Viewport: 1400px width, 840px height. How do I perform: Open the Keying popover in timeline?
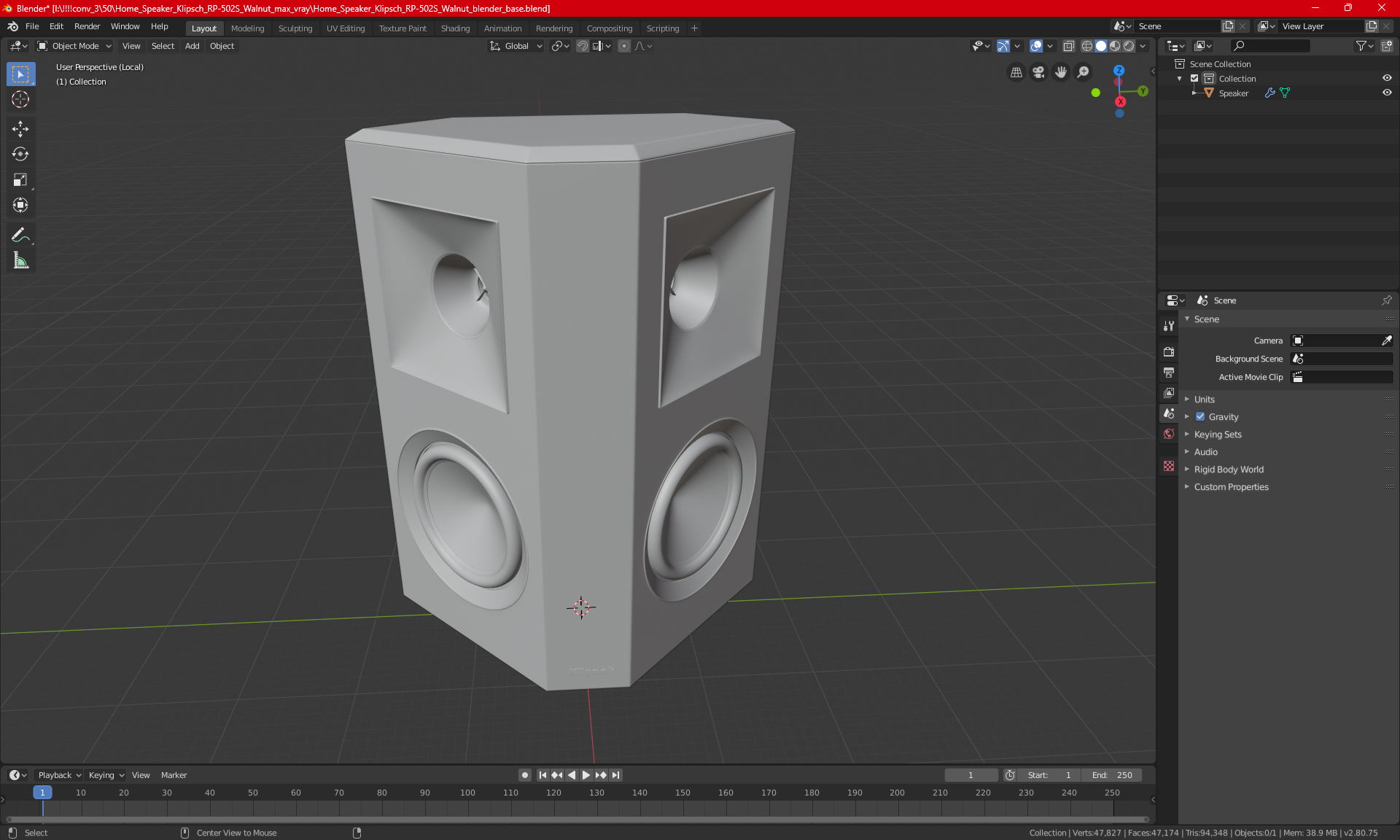coord(106,775)
